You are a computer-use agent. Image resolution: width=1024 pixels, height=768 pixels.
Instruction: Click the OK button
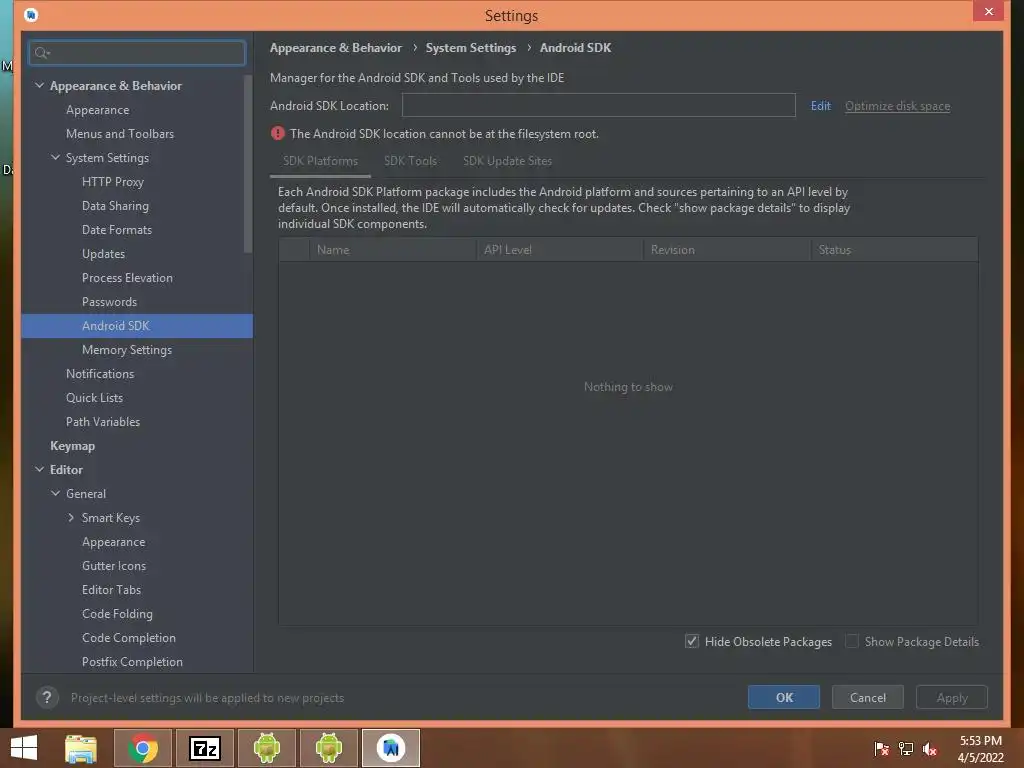tap(784, 697)
